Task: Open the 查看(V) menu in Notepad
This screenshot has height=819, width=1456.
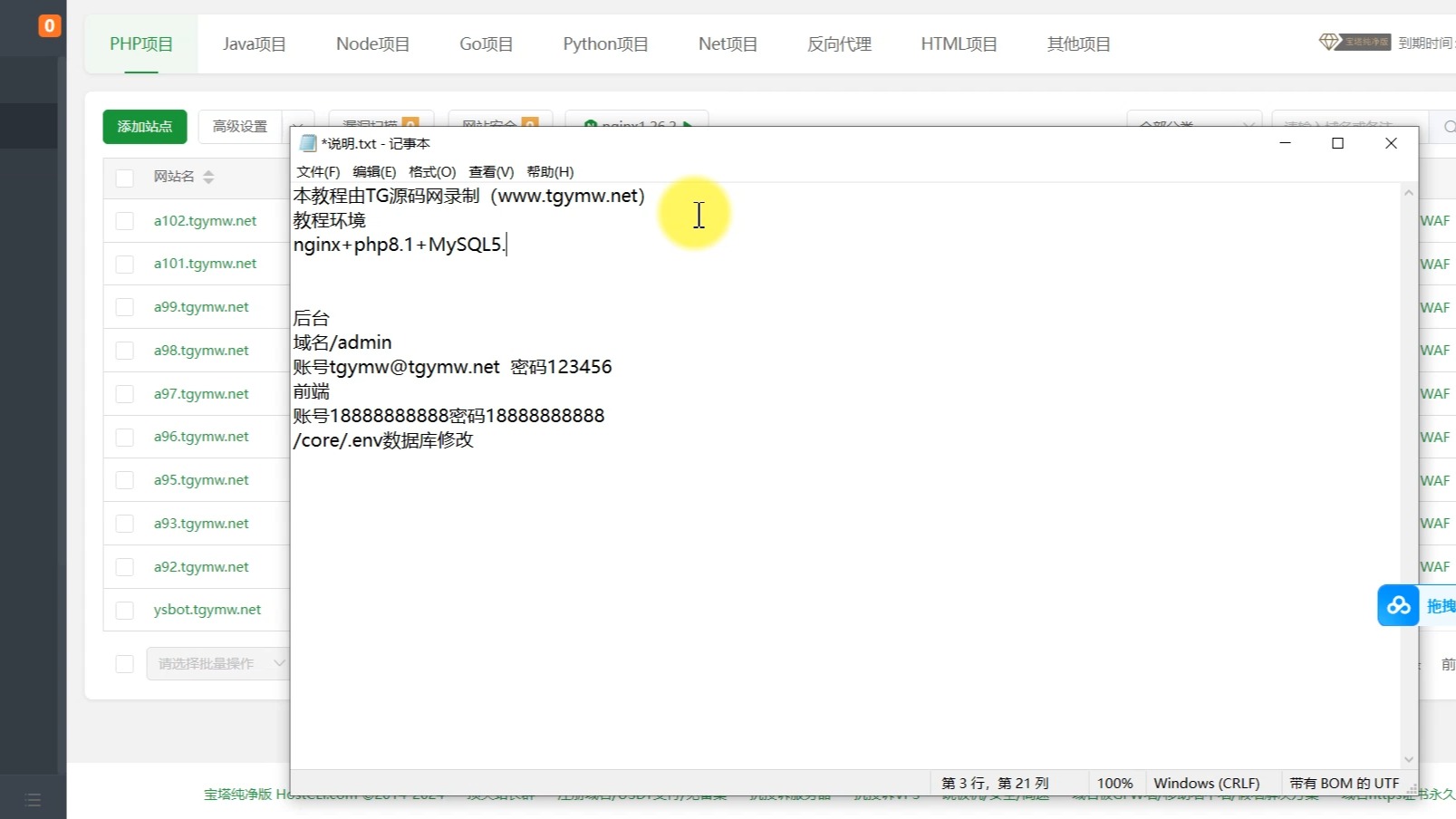Action: coord(491,172)
